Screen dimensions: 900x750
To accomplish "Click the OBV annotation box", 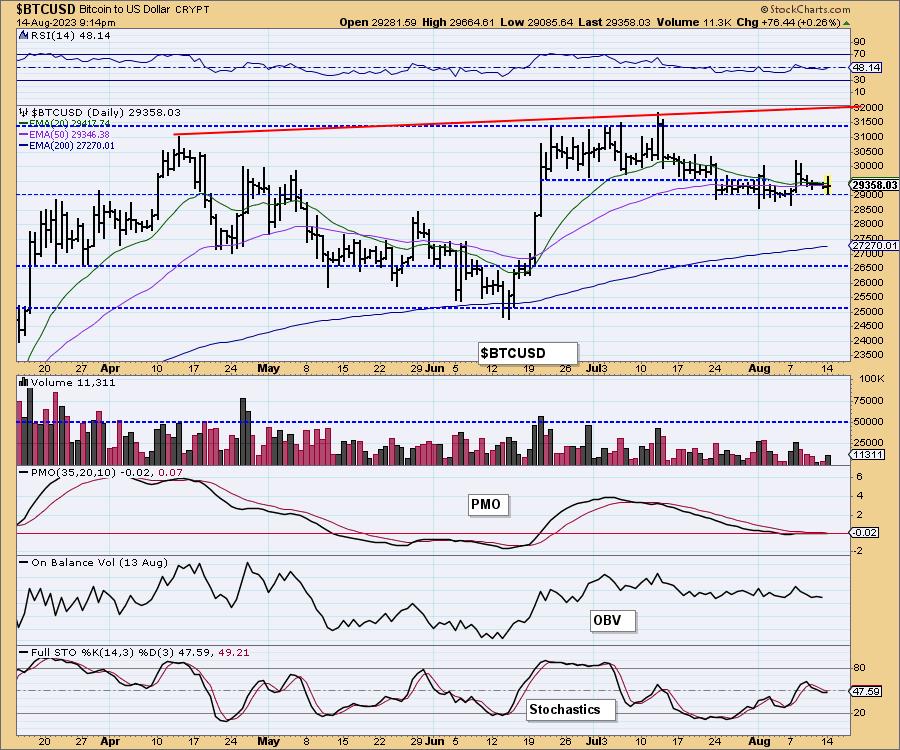I will coord(612,620).
